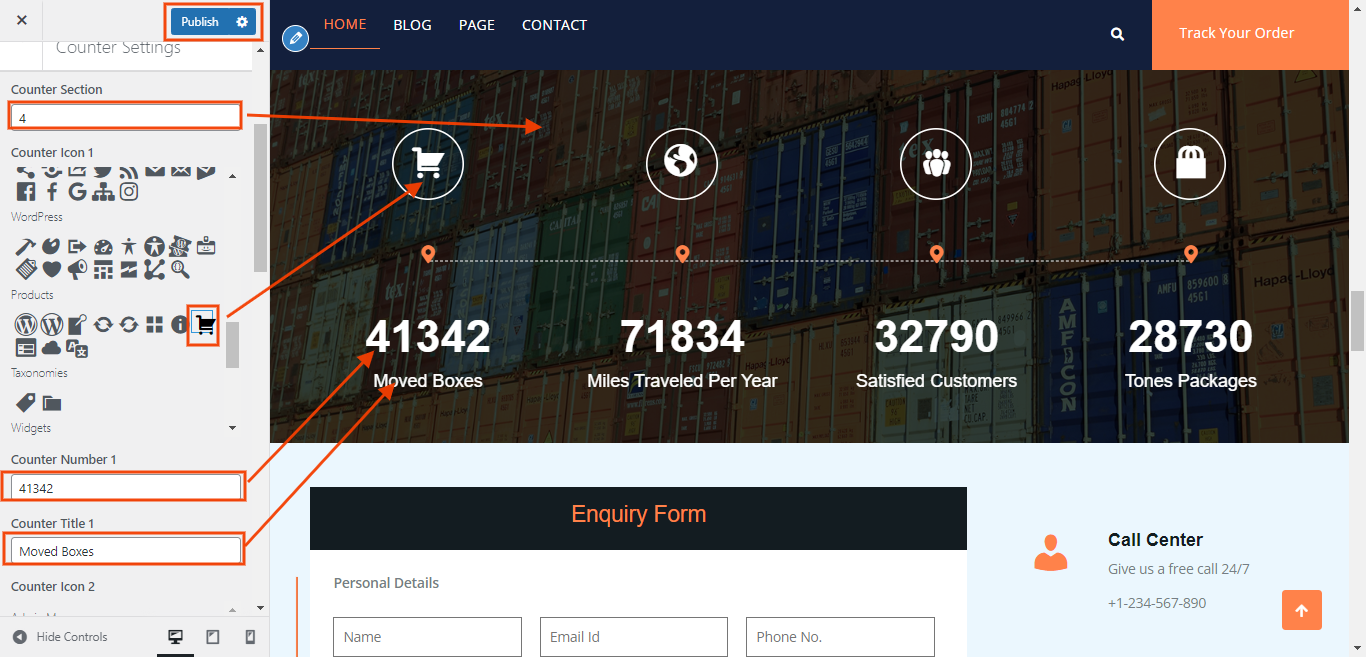This screenshot has height=657, width=1366.
Task: Collapse the panel with Hide Controls
Action: pos(60,637)
